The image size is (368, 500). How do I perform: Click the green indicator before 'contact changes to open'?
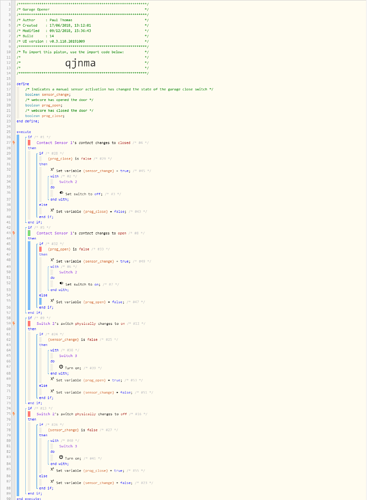29,233
